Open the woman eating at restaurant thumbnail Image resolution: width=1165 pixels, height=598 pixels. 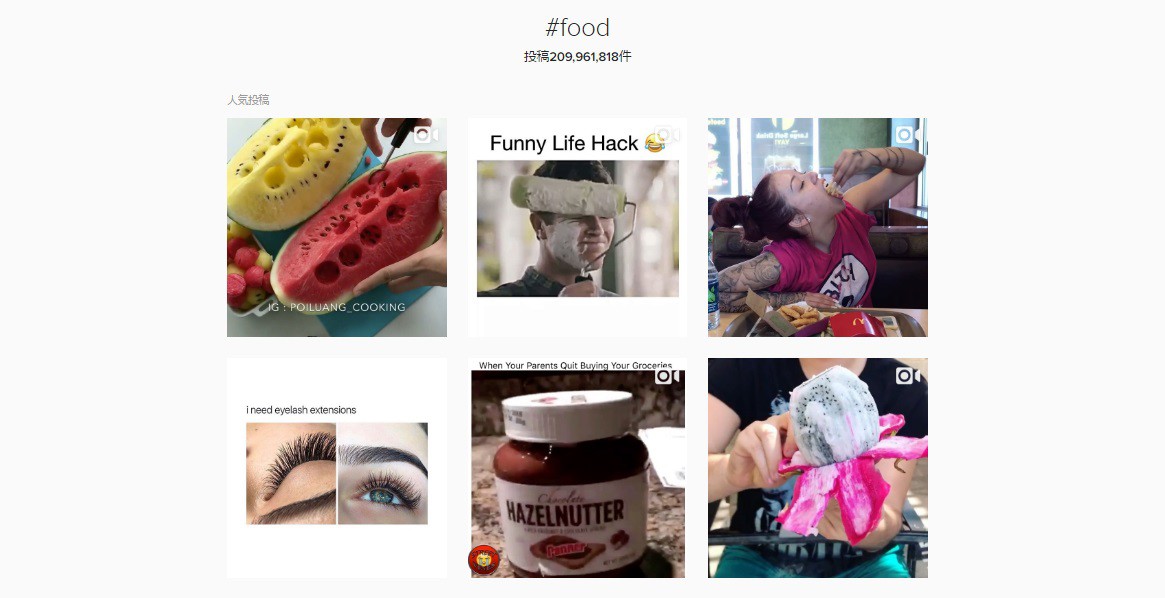click(818, 227)
